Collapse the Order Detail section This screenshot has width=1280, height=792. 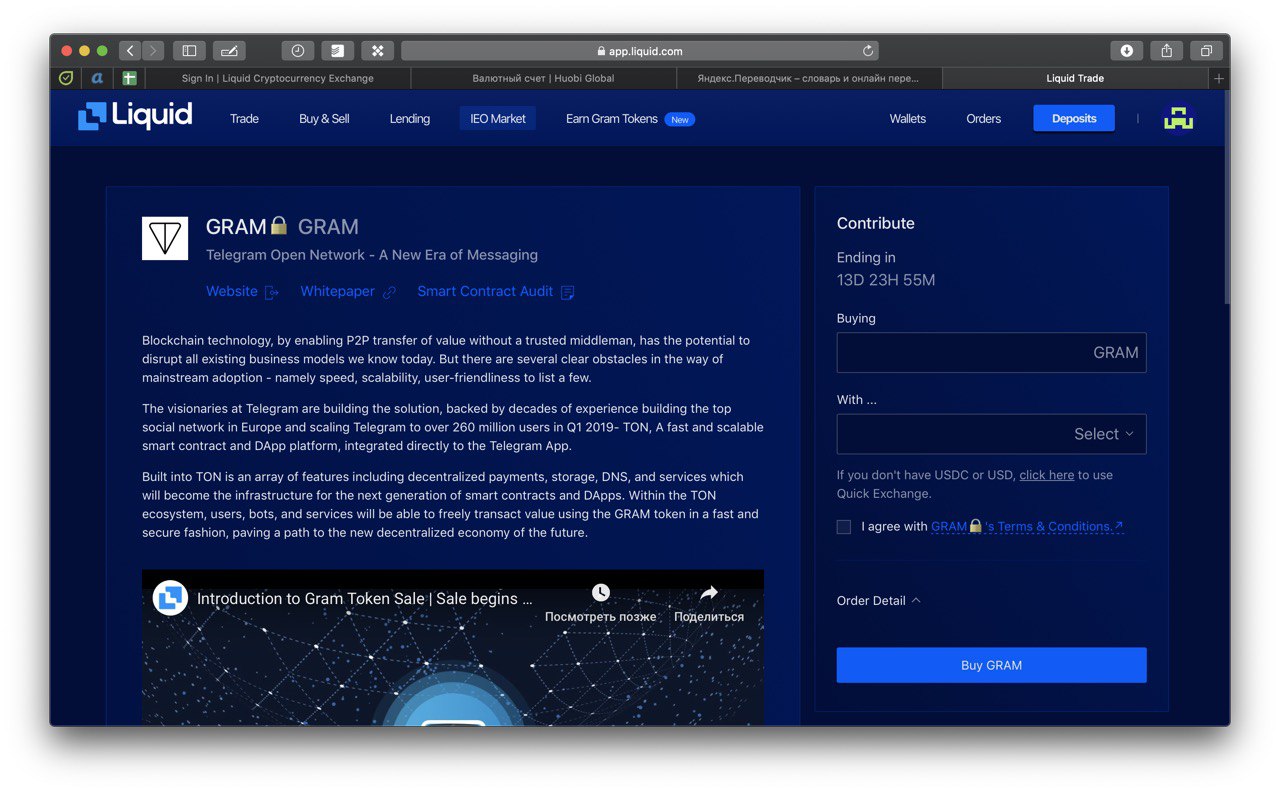[x=879, y=600]
